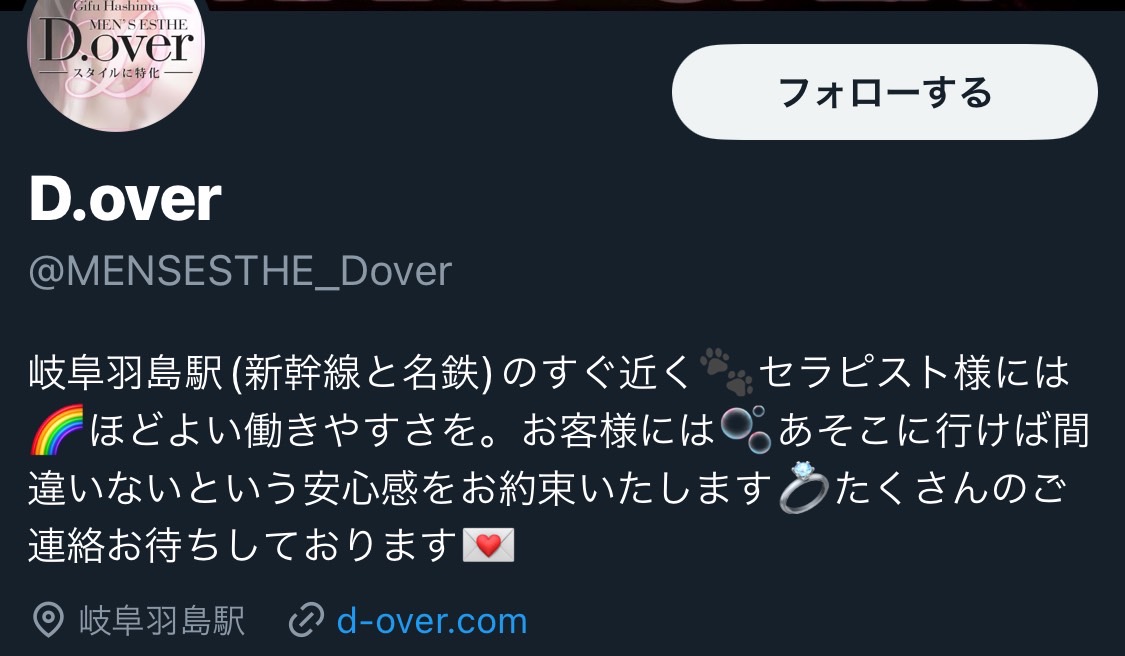The image size is (1125, 656).
Task: Click bio text 岐阜羽島駅 (新幹線と名鉄)
Action: [261, 372]
